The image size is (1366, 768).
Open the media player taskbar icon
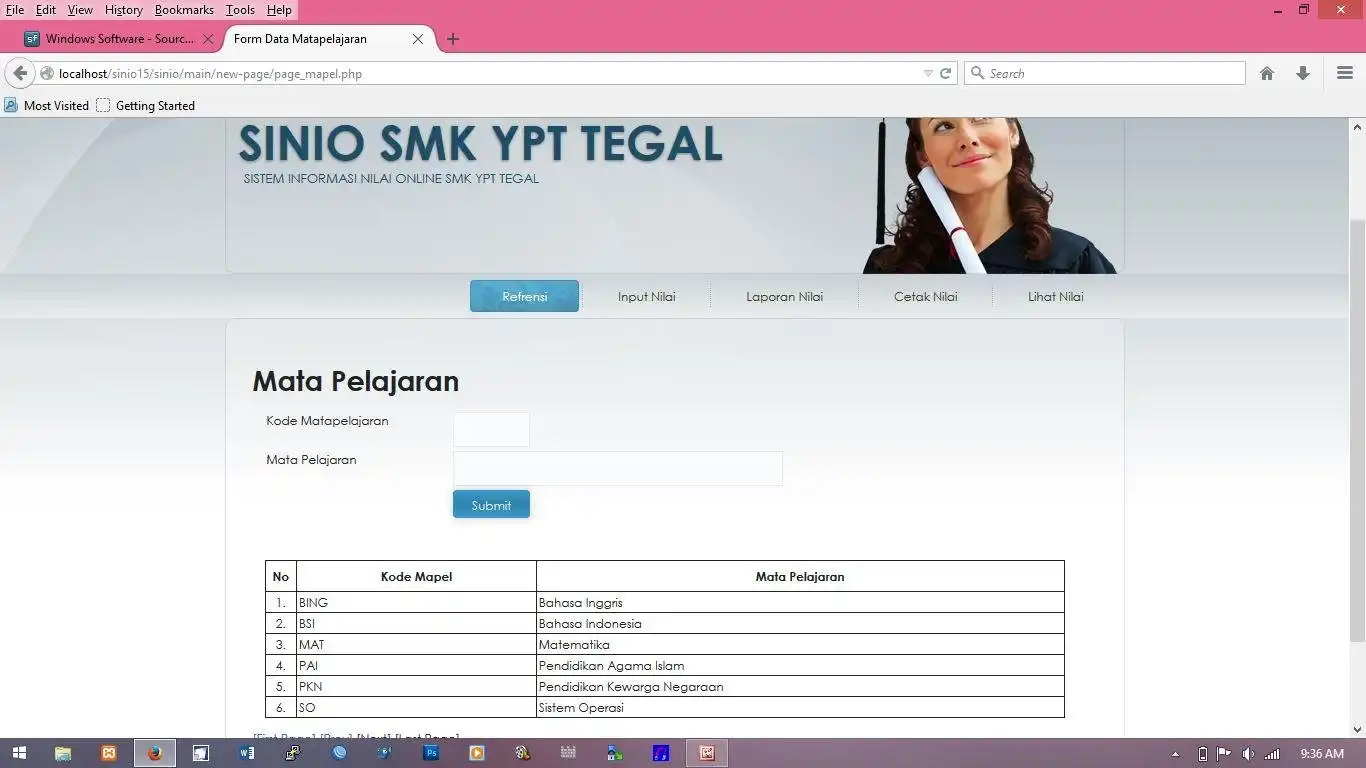coord(477,753)
